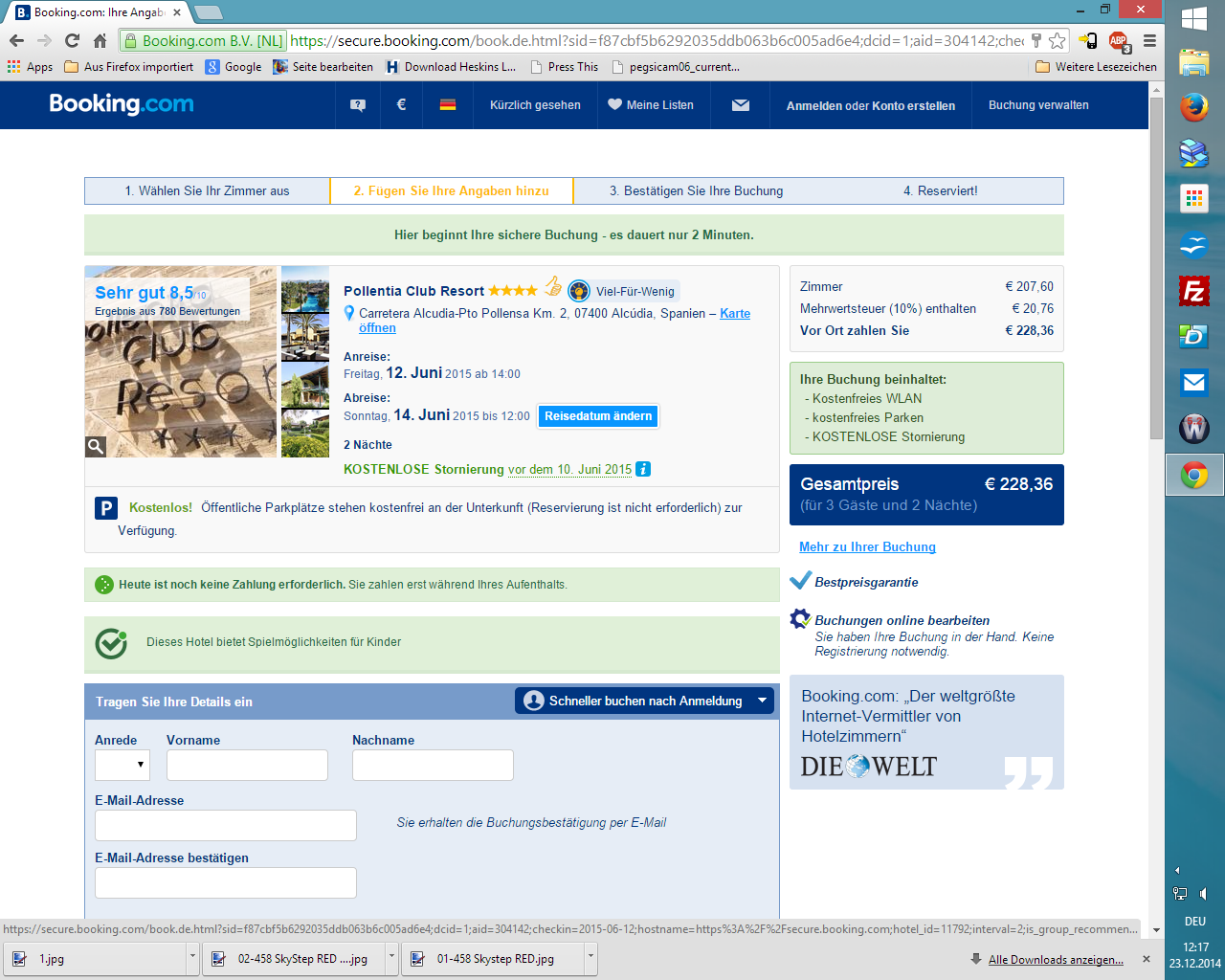Click the euro currency selector icon

click(401, 105)
